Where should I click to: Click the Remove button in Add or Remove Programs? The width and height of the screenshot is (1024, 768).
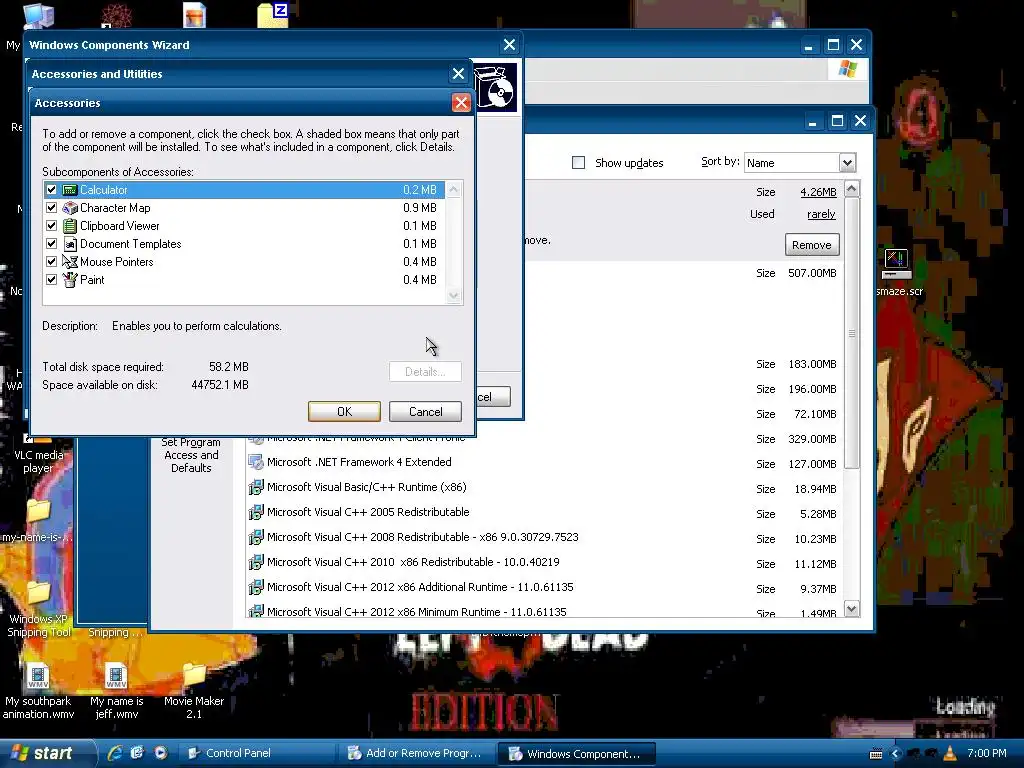click(812, 245)
